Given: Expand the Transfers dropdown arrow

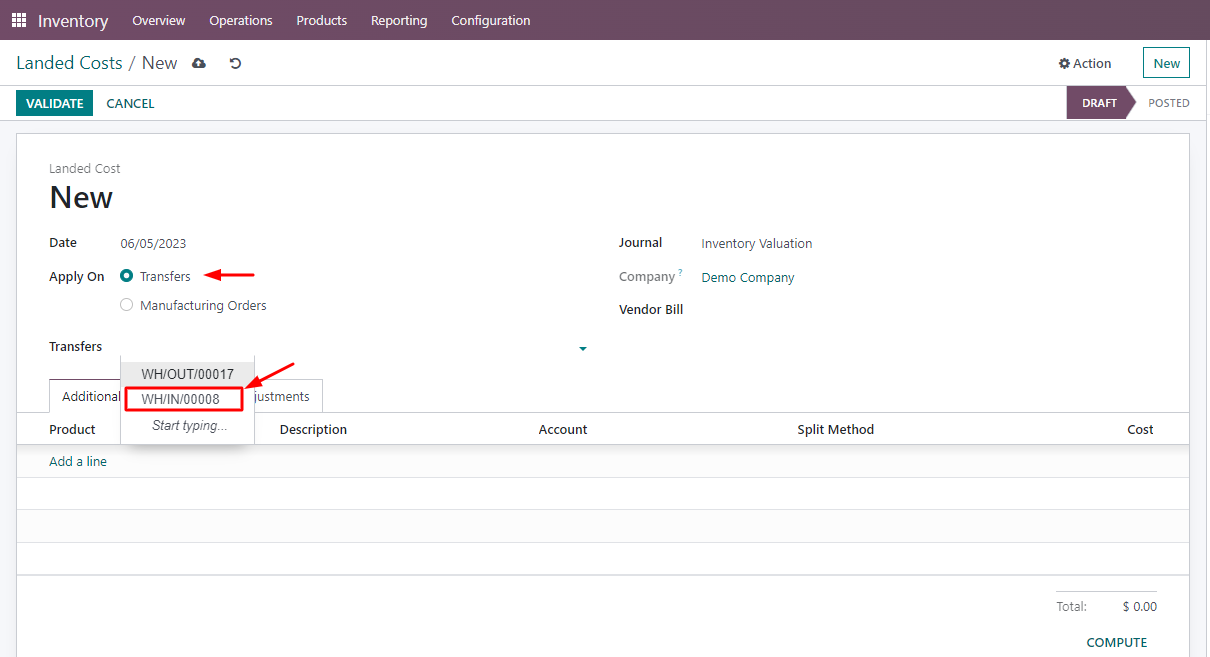Looking at the screenshot, I should pyautogui.click(x=583, y=348).
